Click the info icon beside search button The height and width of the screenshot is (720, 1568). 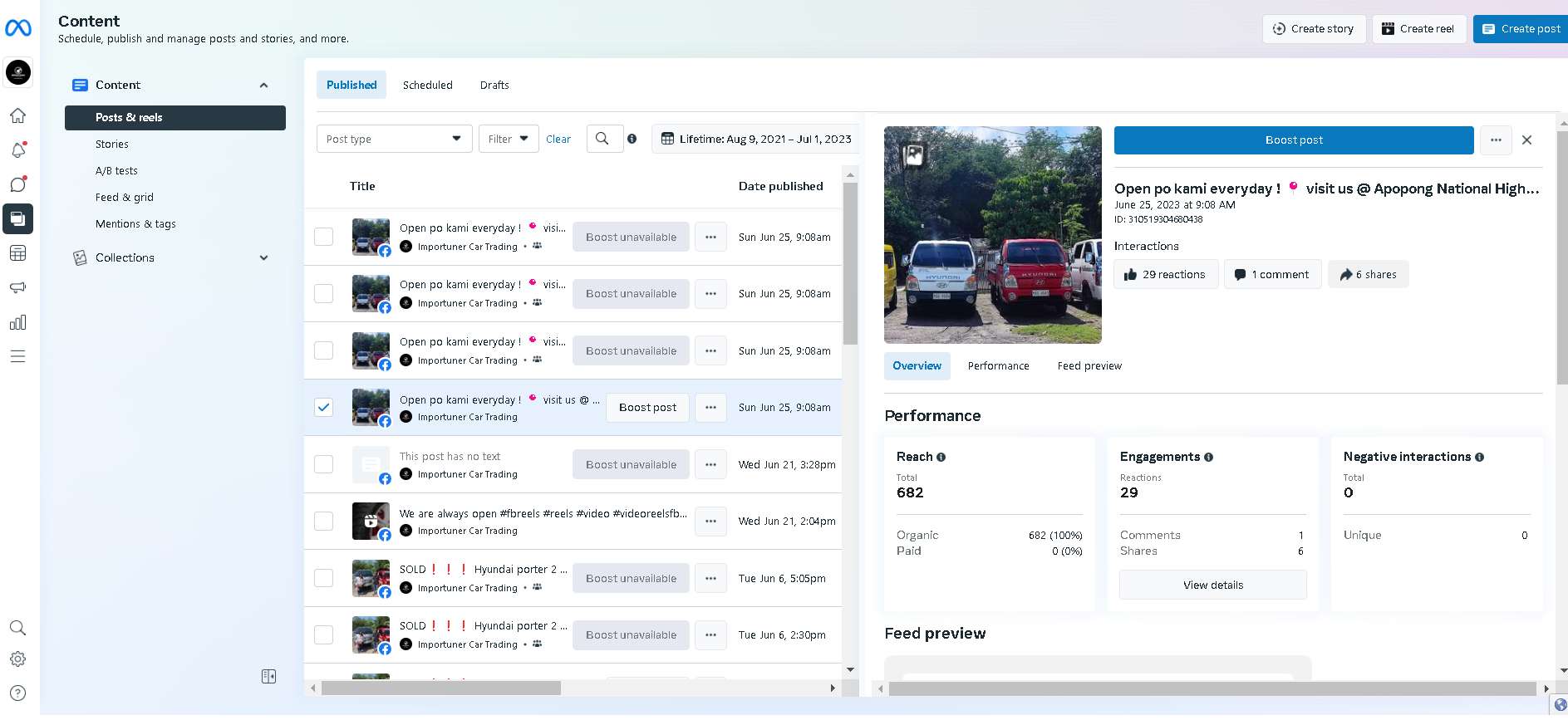coord(632,139)
